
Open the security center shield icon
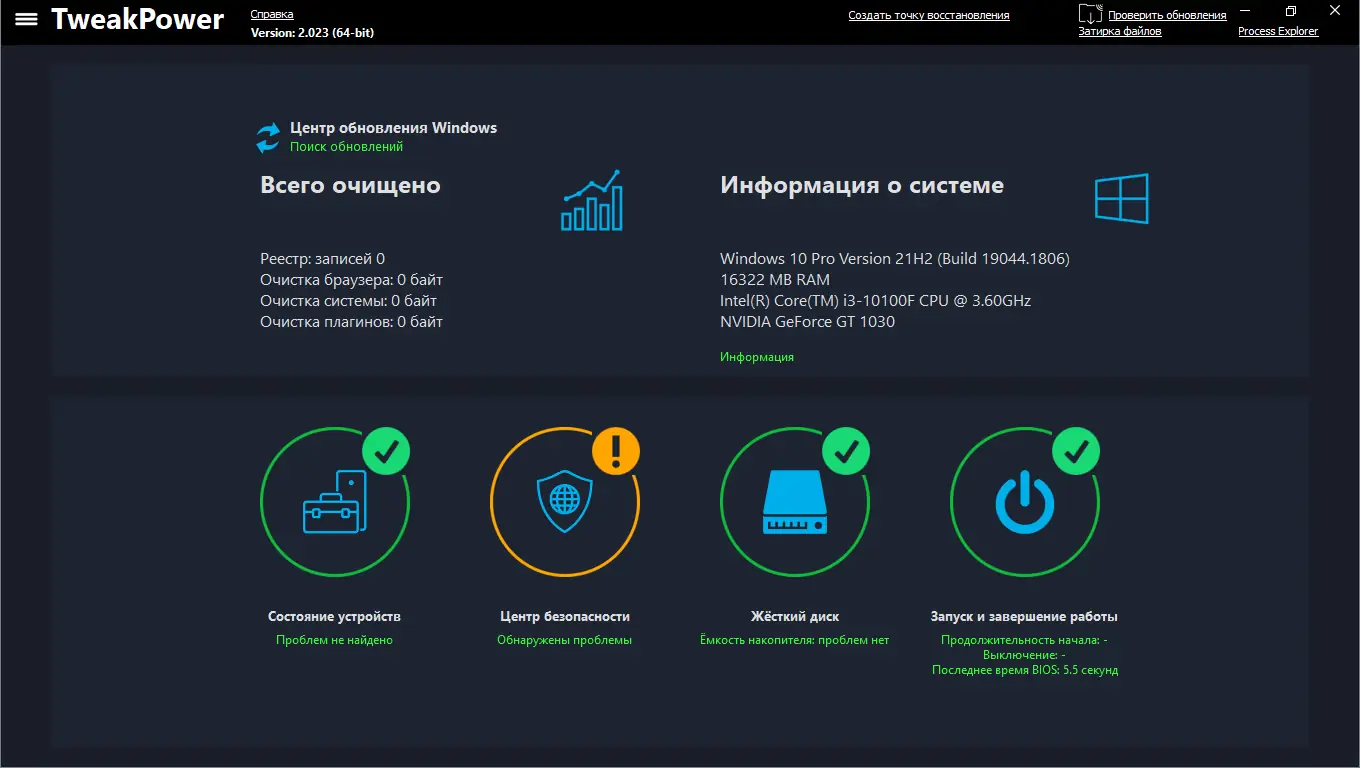[x=565, y=502]
